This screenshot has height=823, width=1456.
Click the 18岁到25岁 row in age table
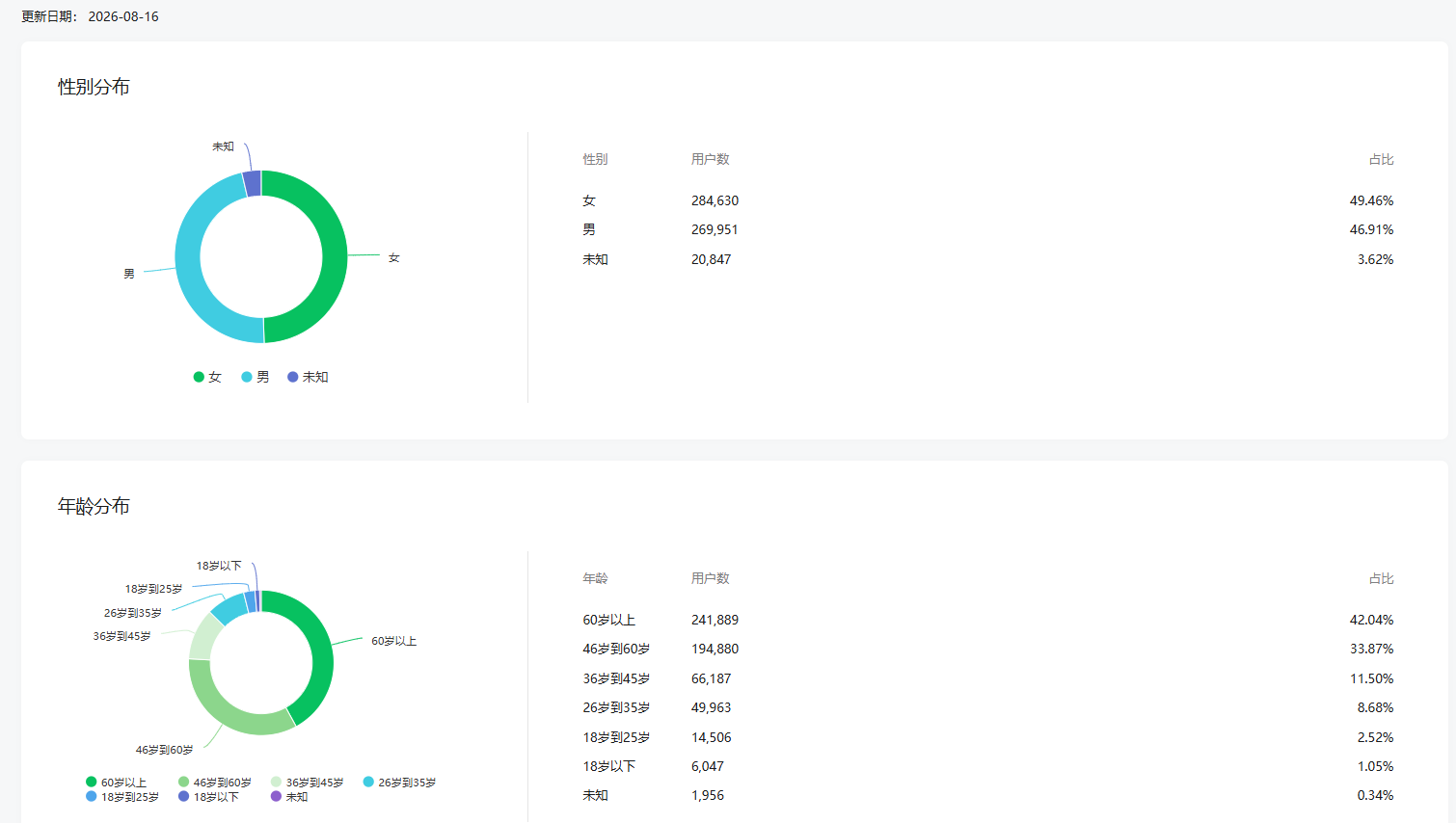point(988,737)
